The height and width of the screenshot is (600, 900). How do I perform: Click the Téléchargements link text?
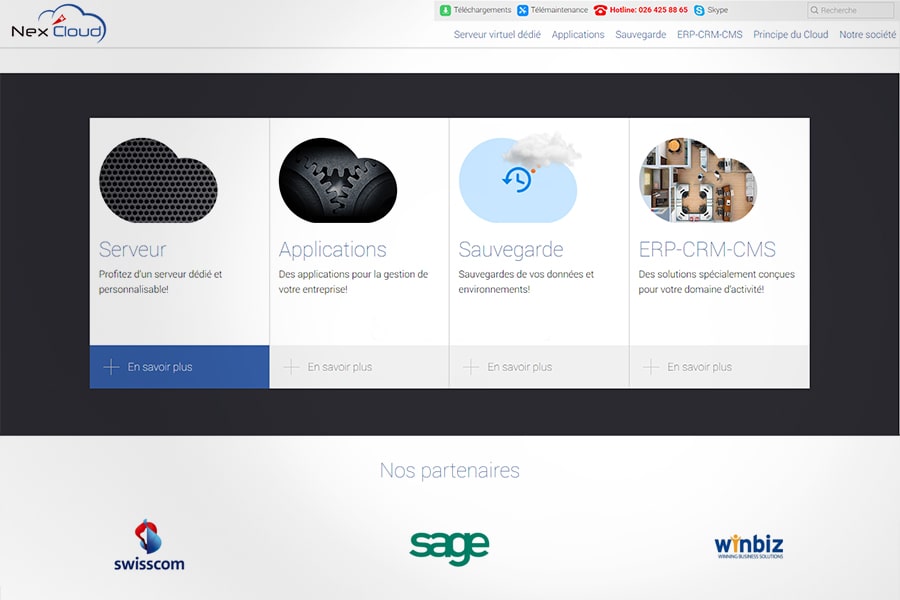click(x=482, y=11)
